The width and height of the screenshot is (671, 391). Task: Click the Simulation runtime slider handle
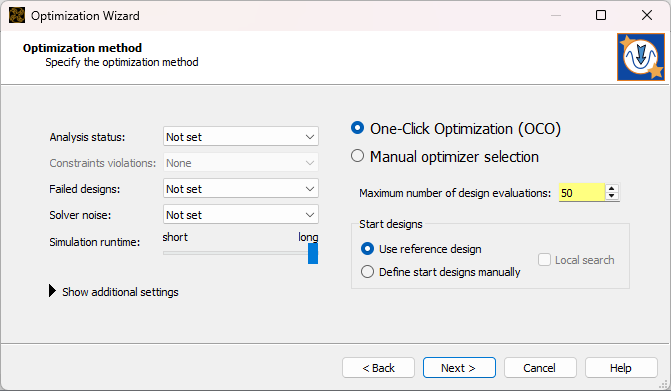click(313, 253)
